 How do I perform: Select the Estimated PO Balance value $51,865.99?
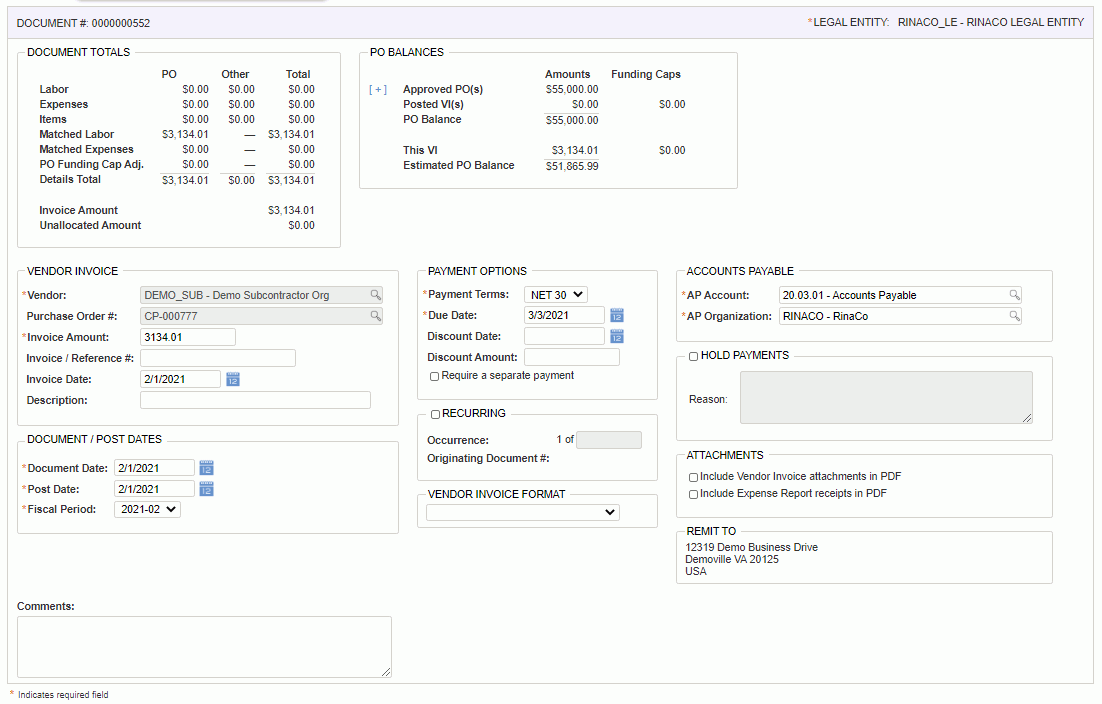click(x=572, y=167)
